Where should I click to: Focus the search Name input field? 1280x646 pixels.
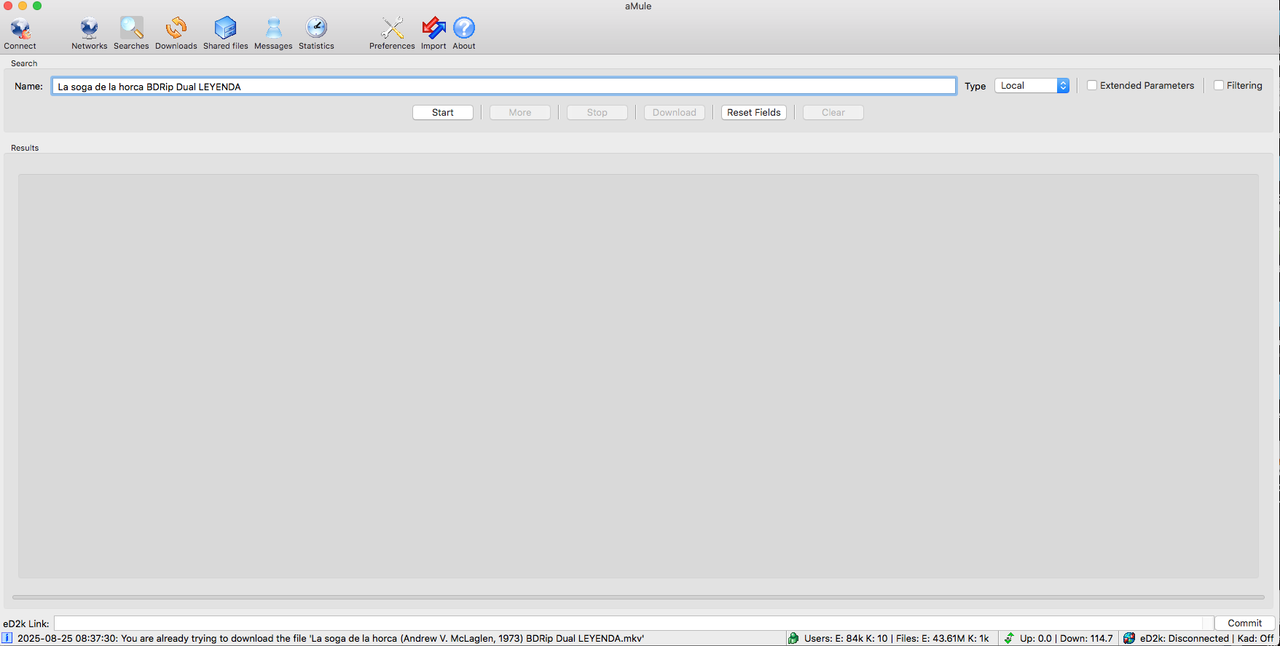(504, 86)
